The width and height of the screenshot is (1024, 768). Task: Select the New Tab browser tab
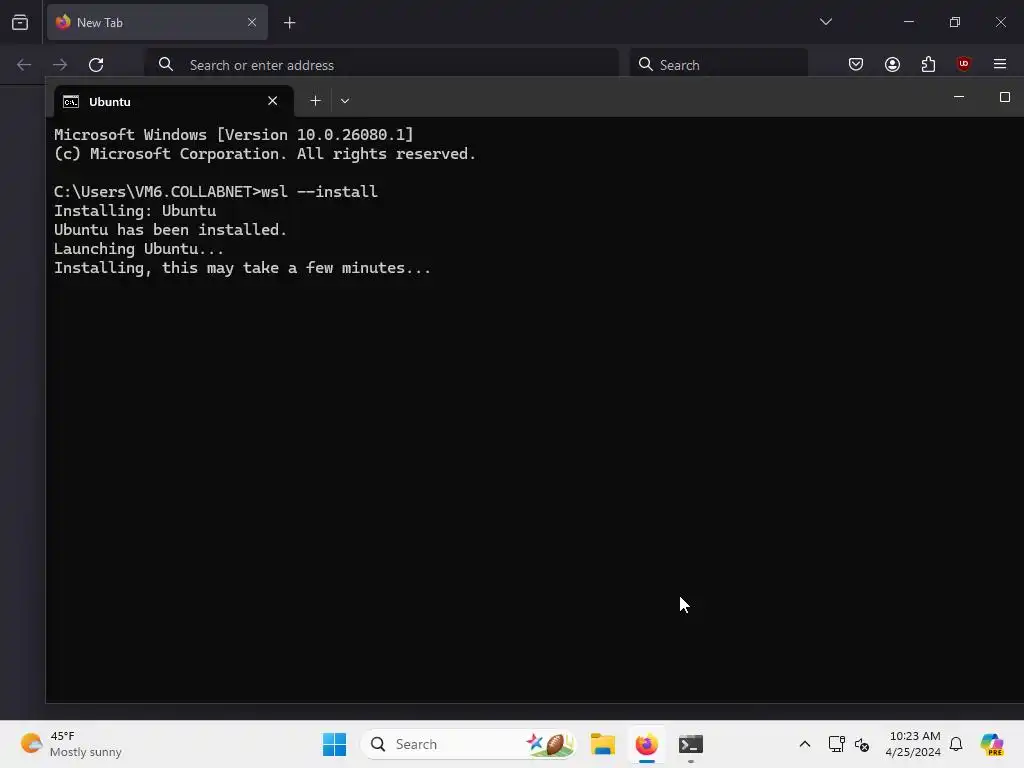coord(157,22)
